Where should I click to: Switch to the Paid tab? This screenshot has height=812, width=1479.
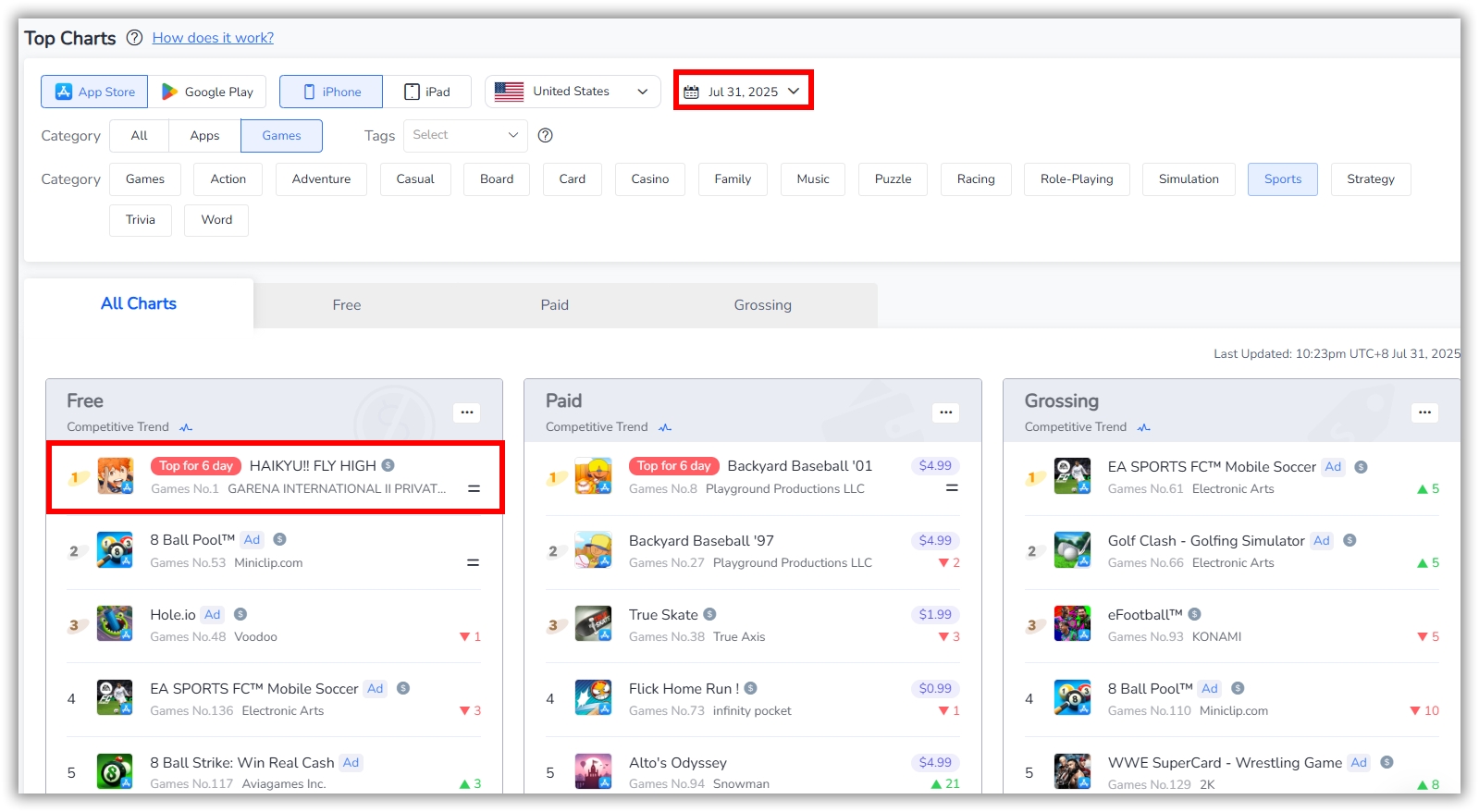pyautogui.click(x=555, y=305)
